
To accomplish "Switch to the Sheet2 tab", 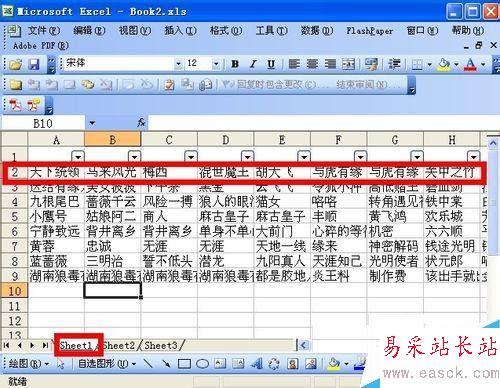I will coord(119,345).
